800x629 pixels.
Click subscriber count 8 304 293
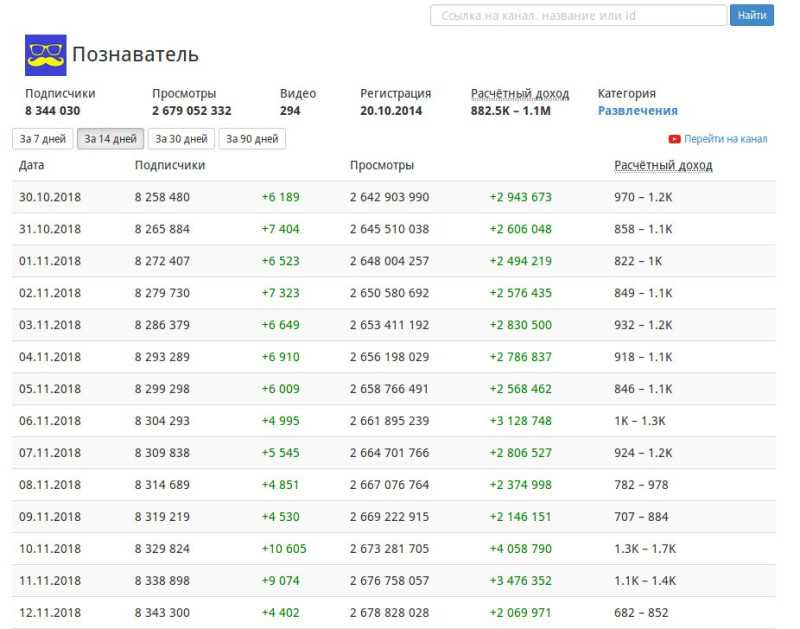[x=162, y=421]
